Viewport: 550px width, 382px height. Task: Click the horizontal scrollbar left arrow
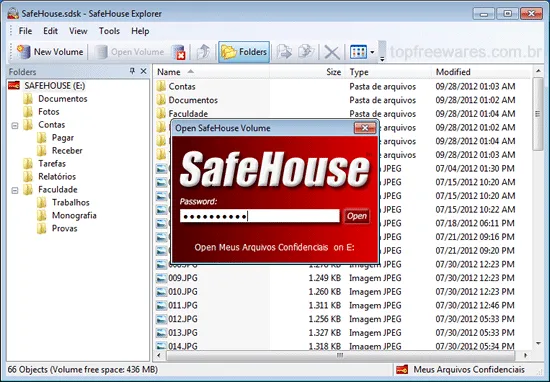point(159,355)
